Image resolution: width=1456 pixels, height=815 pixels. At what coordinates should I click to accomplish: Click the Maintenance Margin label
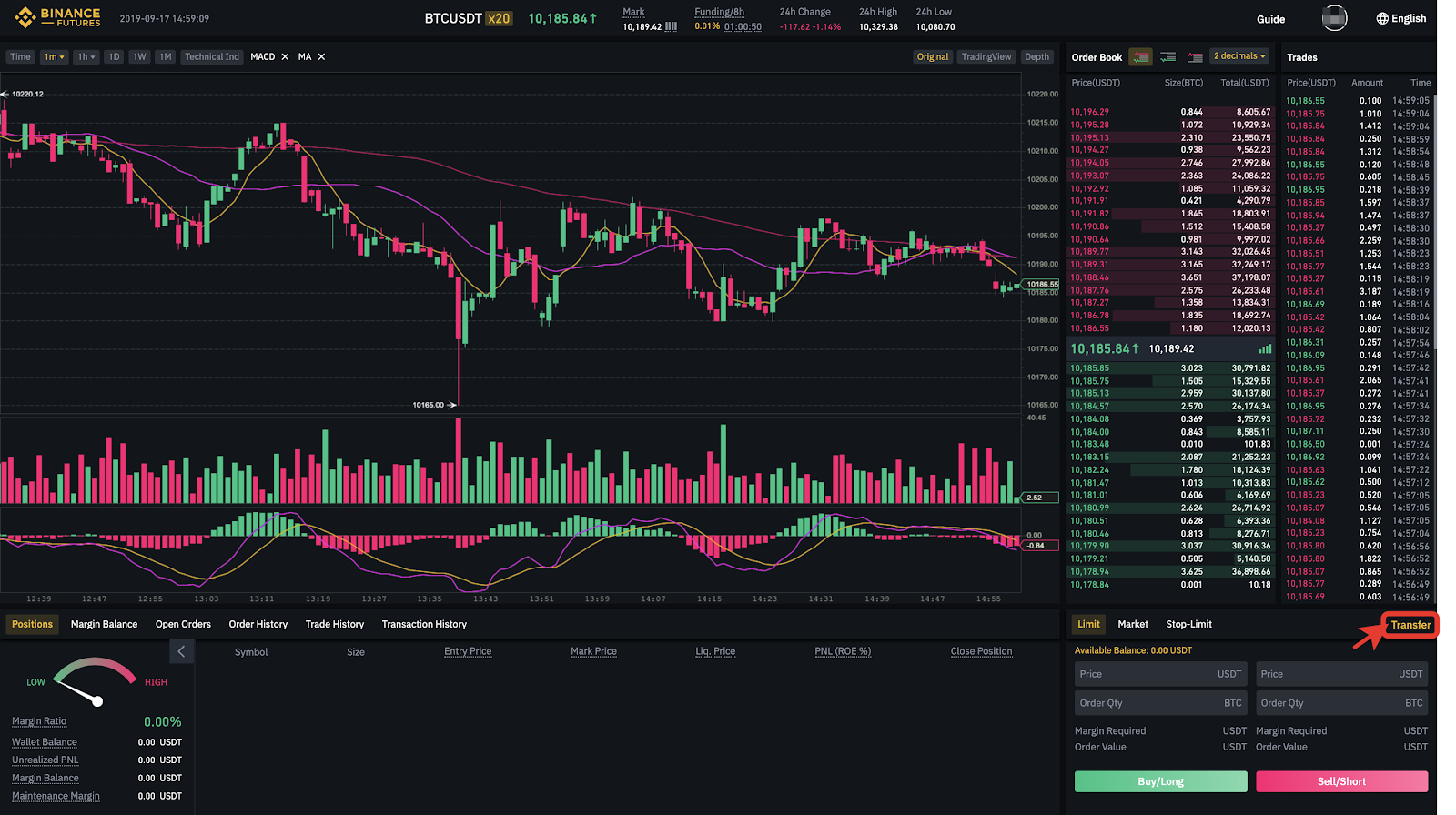click(x=56, y=796)
